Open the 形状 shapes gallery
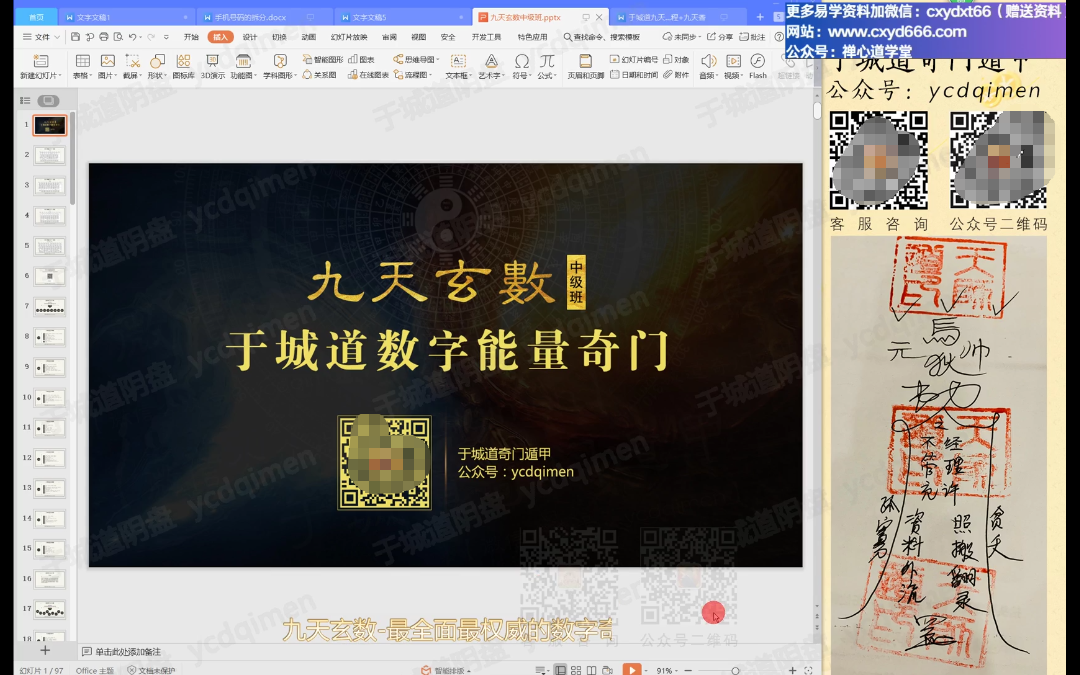1080x675 pixels. pyautogui.click(x=157, y=66)
